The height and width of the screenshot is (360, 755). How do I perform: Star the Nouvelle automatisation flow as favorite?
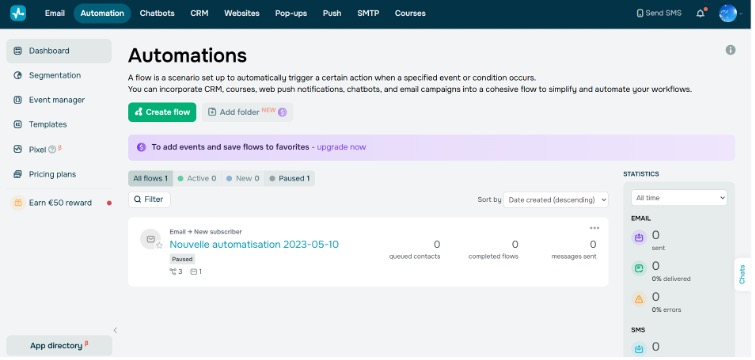tap(159, 245)
